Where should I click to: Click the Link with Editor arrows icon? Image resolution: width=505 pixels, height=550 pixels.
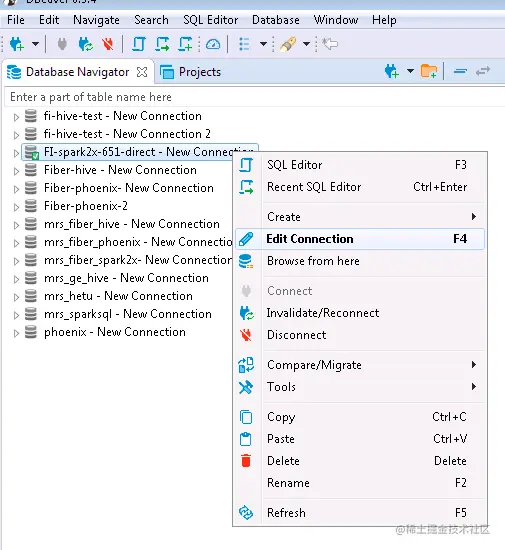tap(483, 72)
